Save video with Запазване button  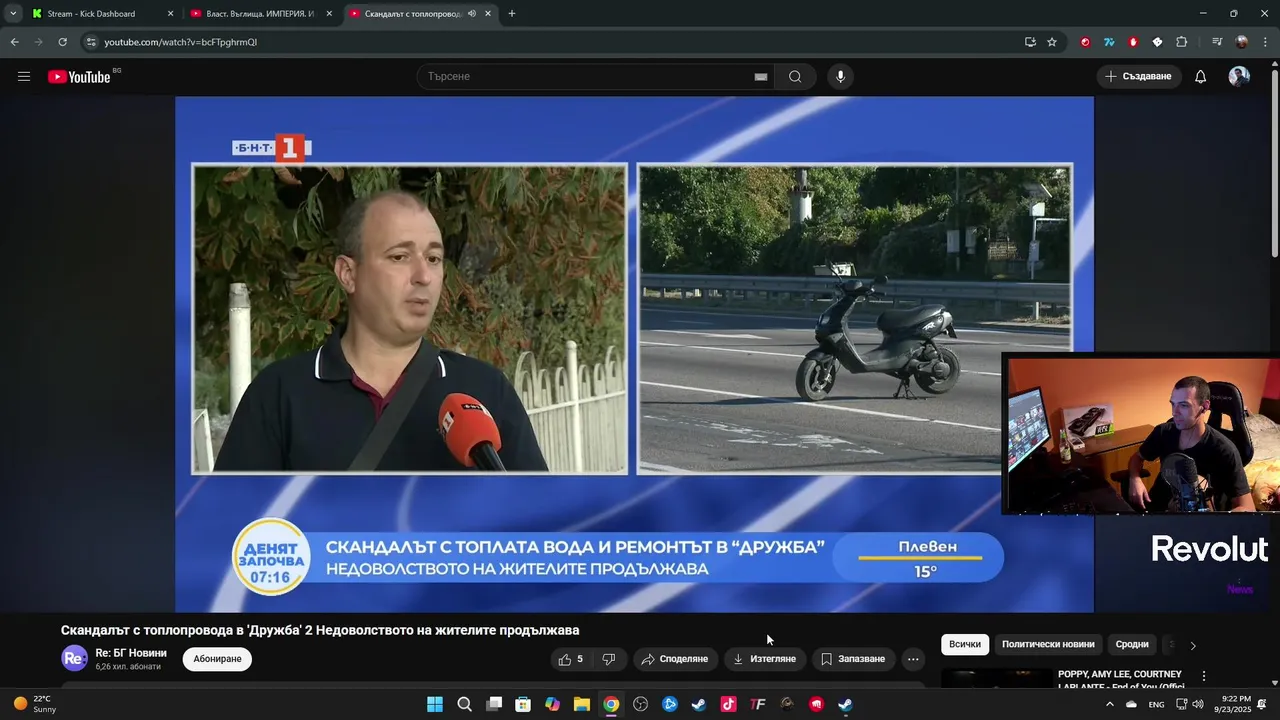click(x=853, y=659)
